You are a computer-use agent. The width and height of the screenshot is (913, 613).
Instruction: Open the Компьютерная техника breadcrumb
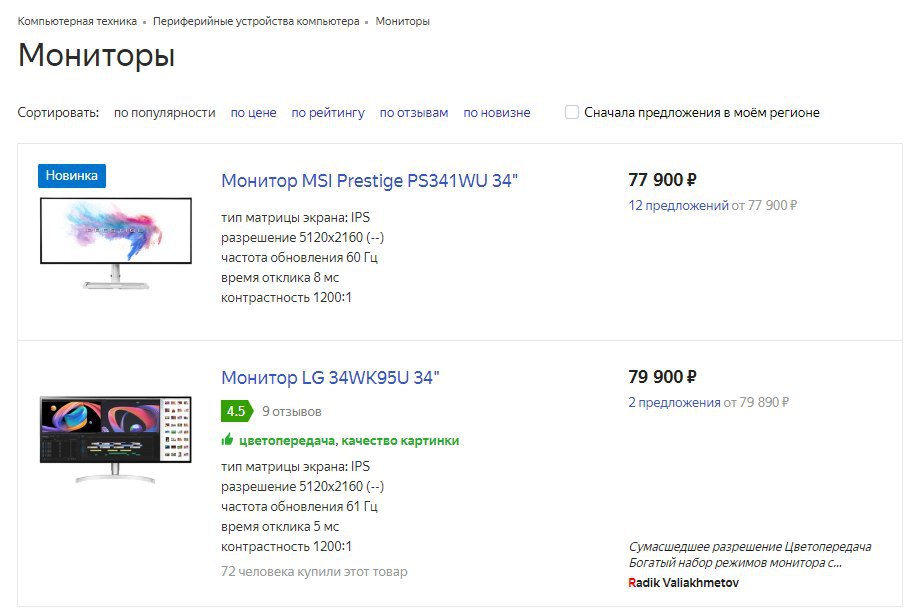[77, 22]
